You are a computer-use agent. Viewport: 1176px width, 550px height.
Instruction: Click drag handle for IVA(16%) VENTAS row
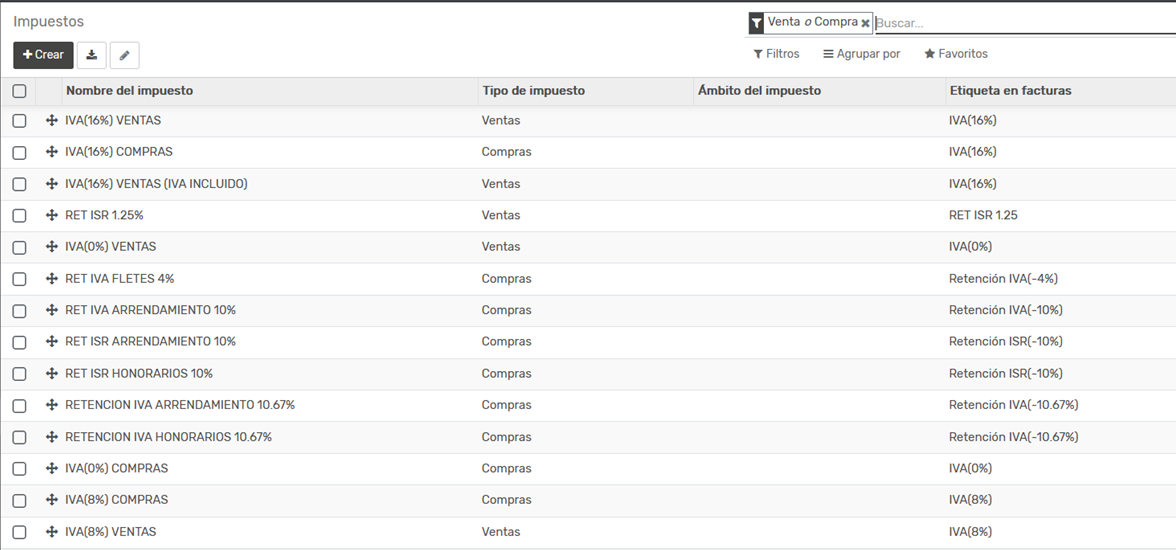point(52,121)
